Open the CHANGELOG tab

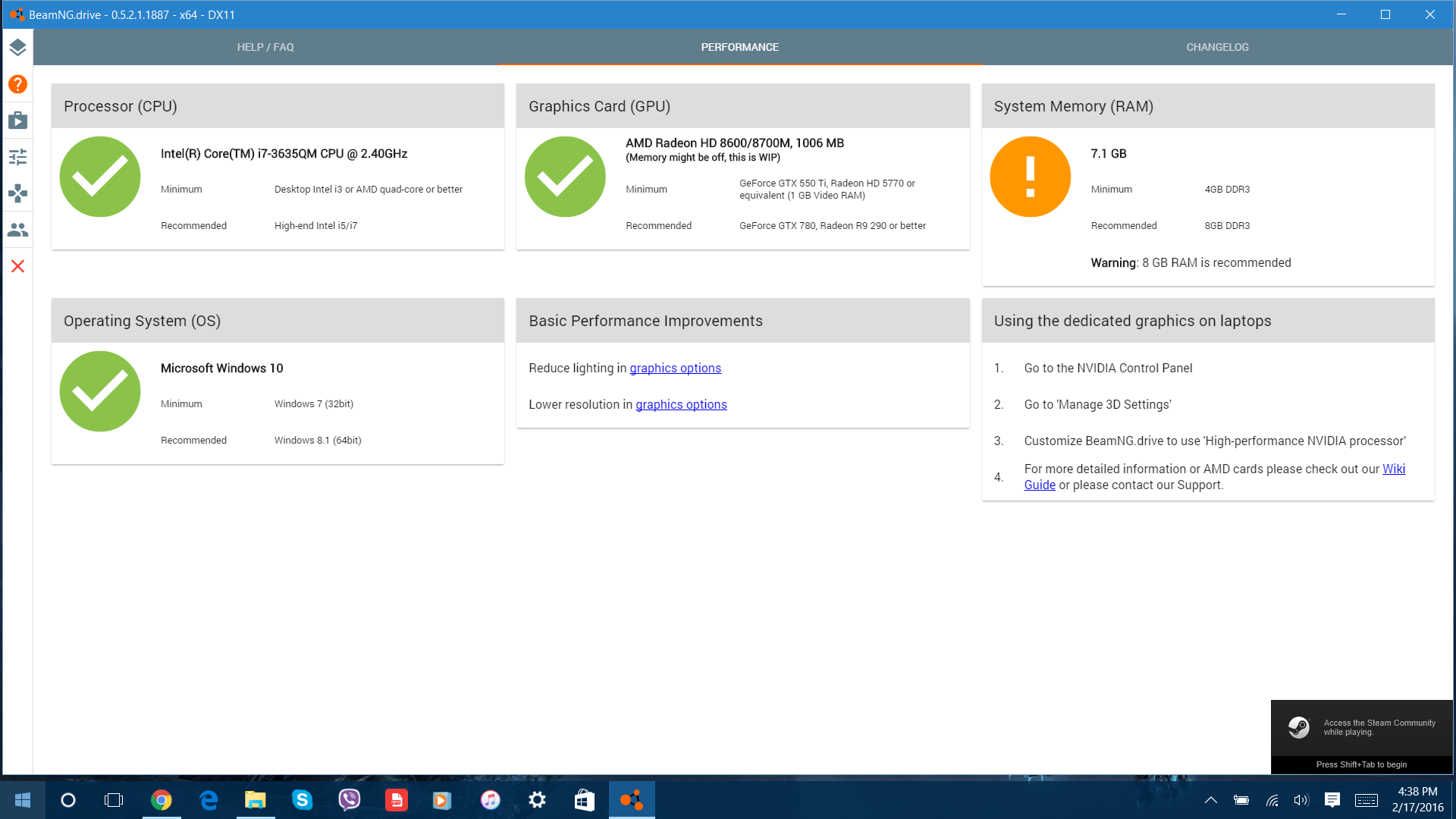pyautogui.click(x=1217, y=47)
